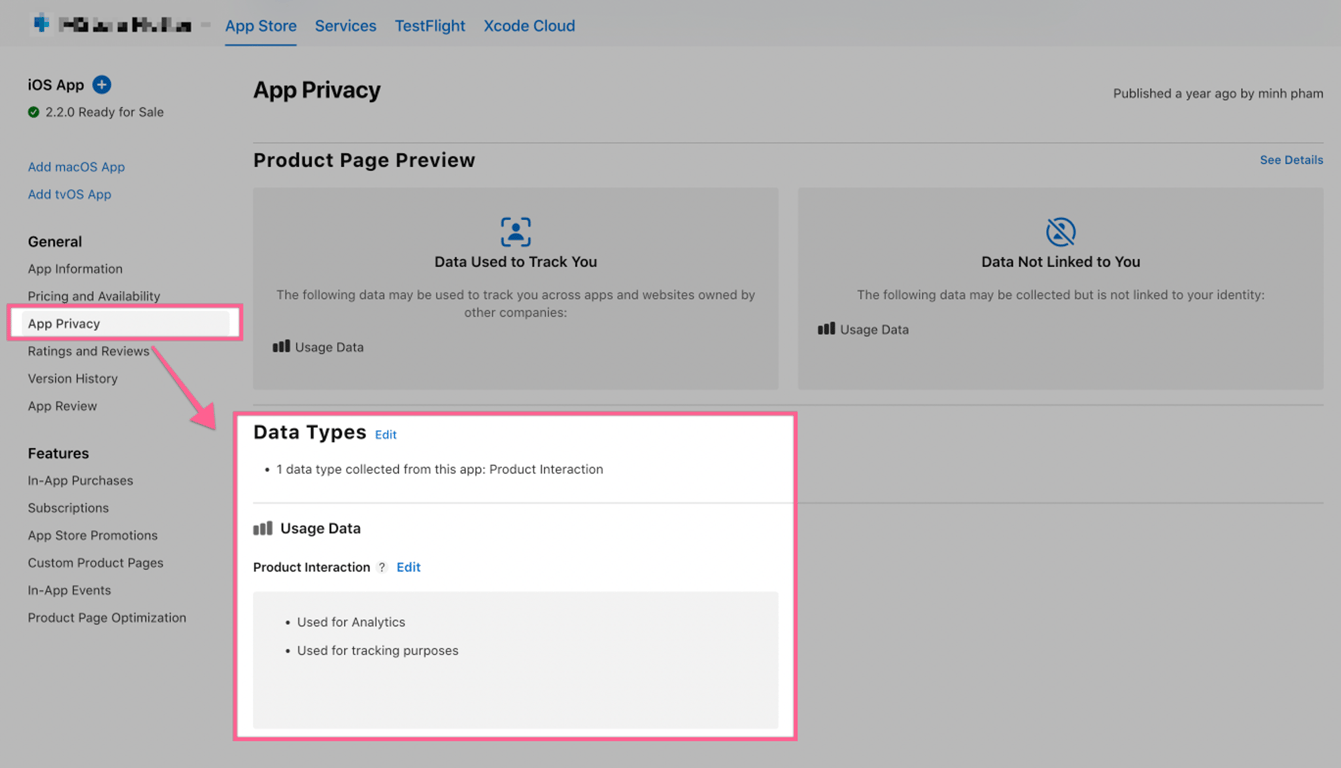Click the Add macOS App link

click(x=76, y=167)
